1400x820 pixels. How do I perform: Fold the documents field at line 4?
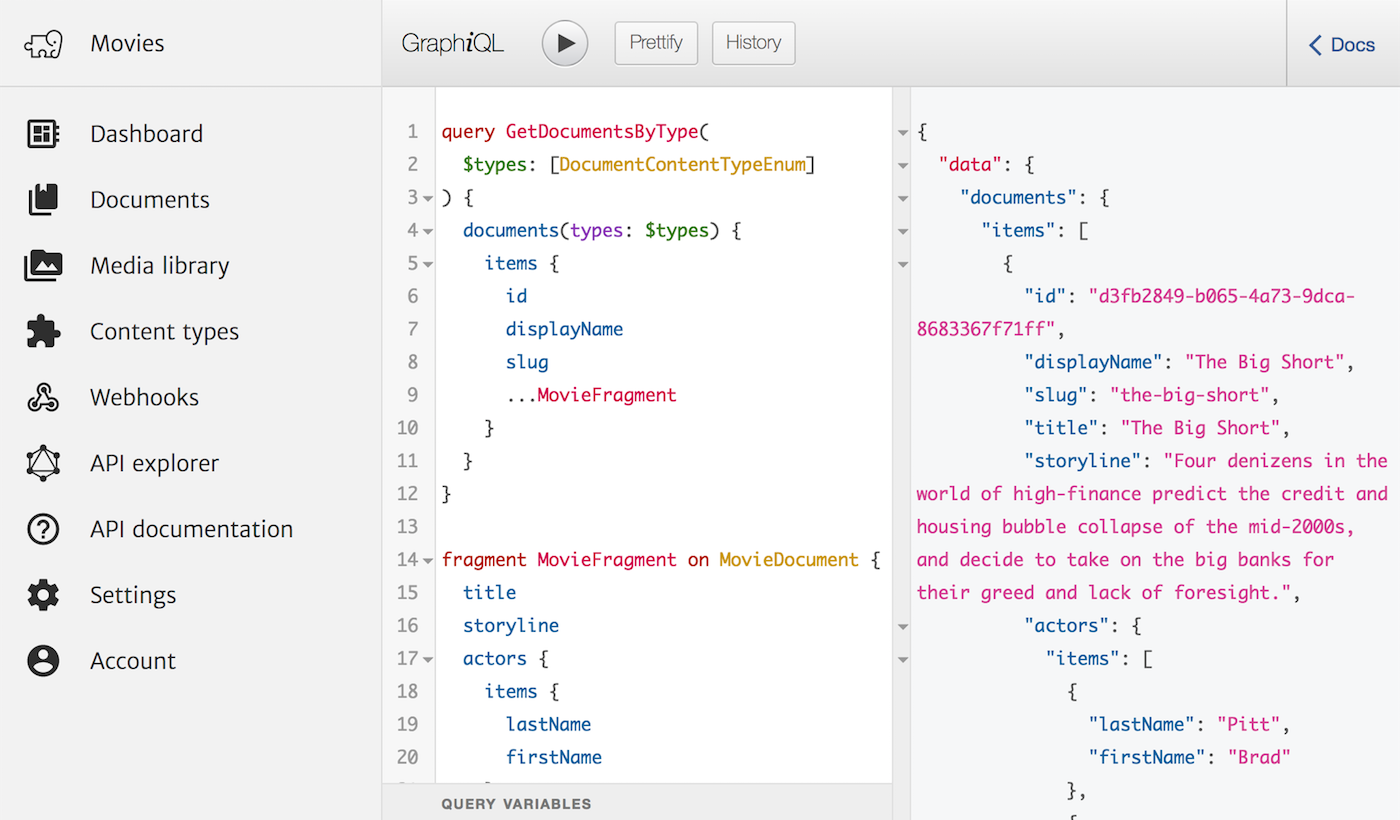[428, 231]
